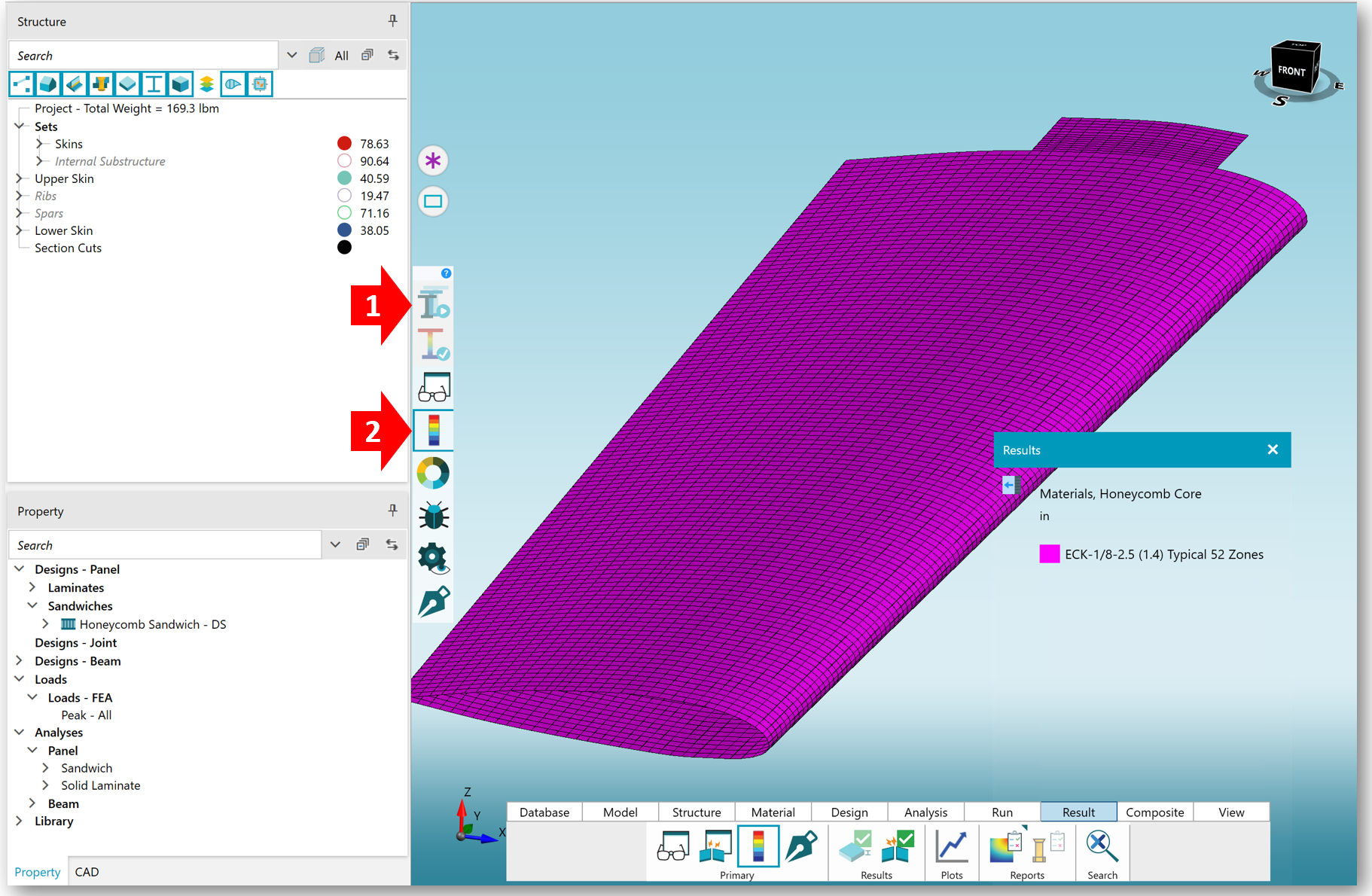
Task: Toggle the 3D box display icon beside All
Action: pos(317,55)
